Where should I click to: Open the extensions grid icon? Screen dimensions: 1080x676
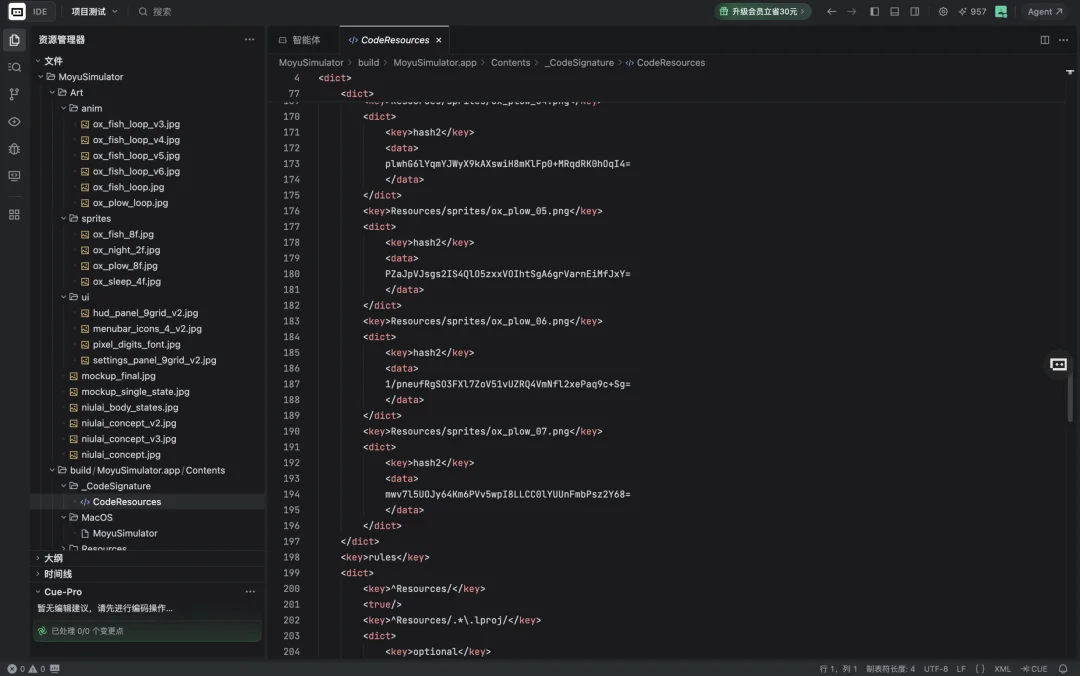[x=14, y=215]
